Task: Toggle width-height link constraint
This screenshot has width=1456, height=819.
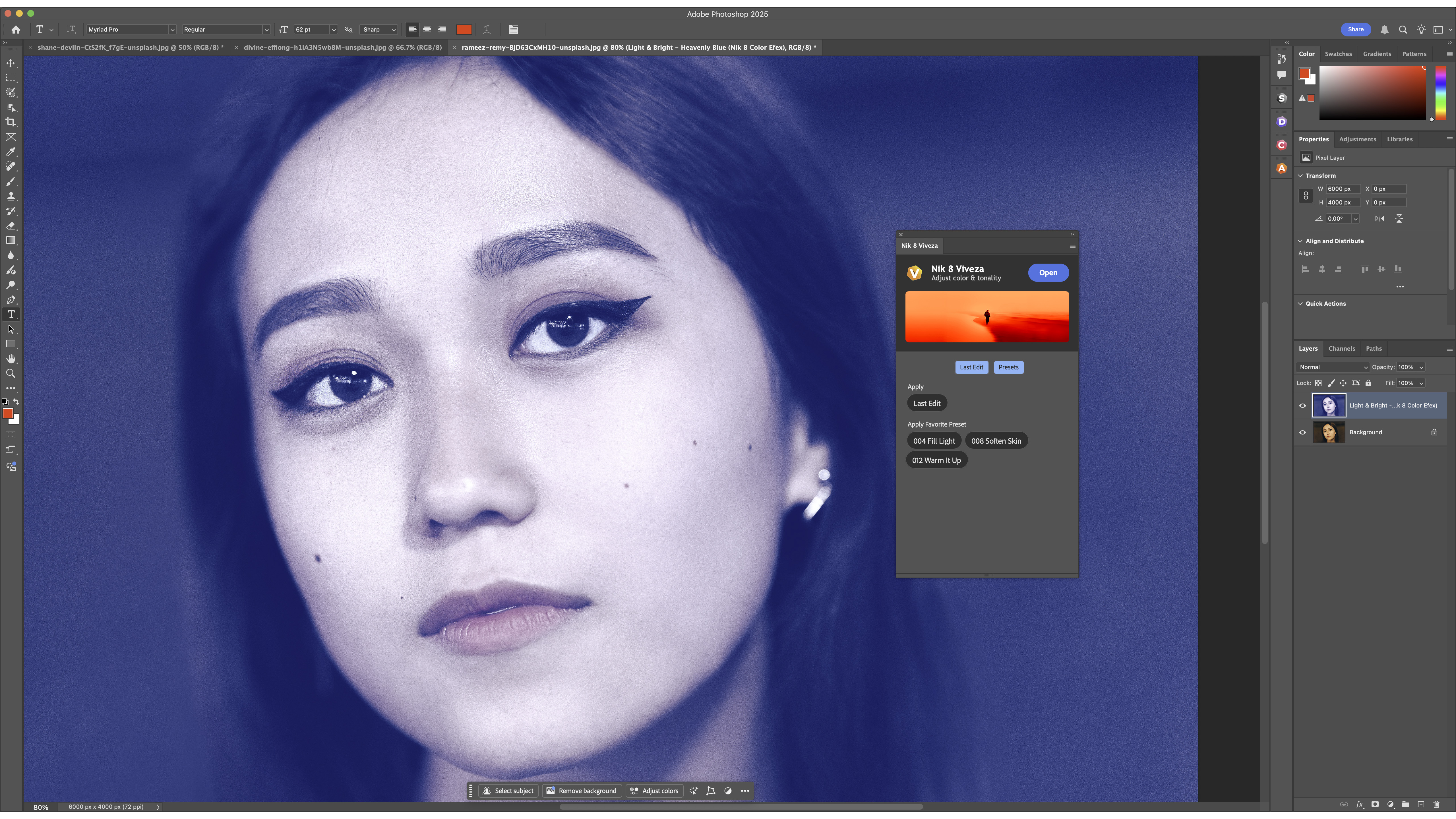Action: tap(1306, 196)
